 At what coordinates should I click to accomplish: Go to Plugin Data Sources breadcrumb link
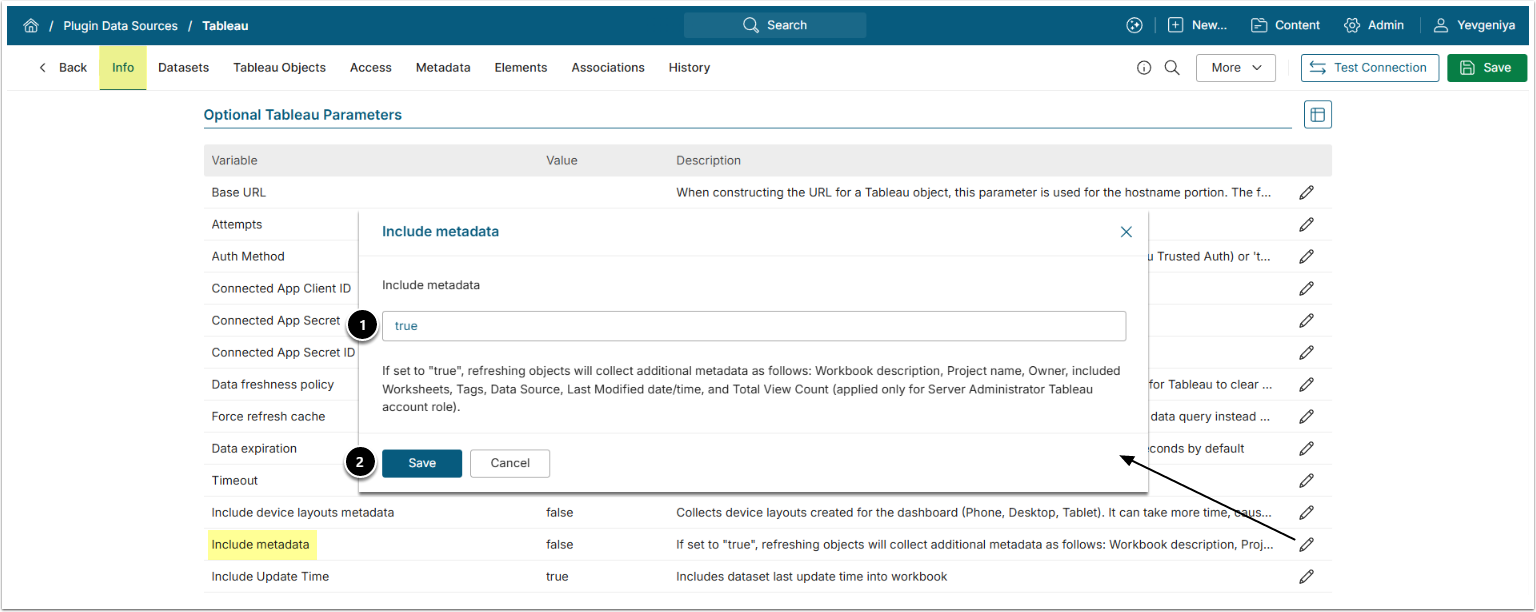tap(120, 26)
